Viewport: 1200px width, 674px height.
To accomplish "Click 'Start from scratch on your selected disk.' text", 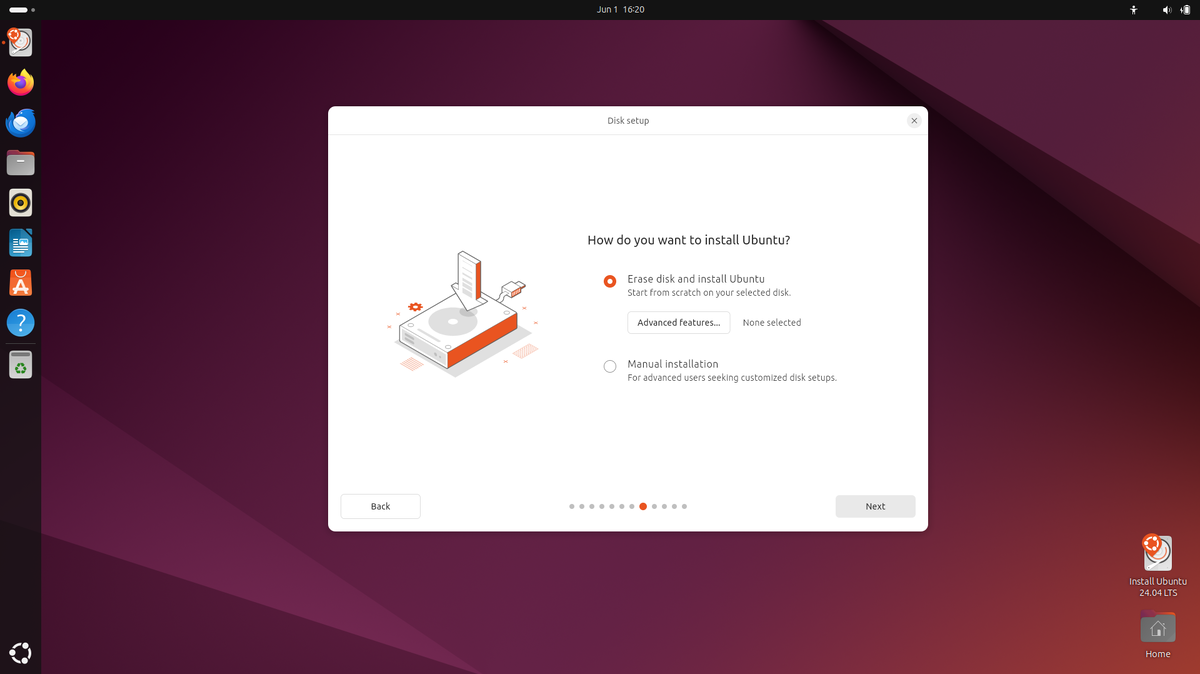I will (709, 293).
